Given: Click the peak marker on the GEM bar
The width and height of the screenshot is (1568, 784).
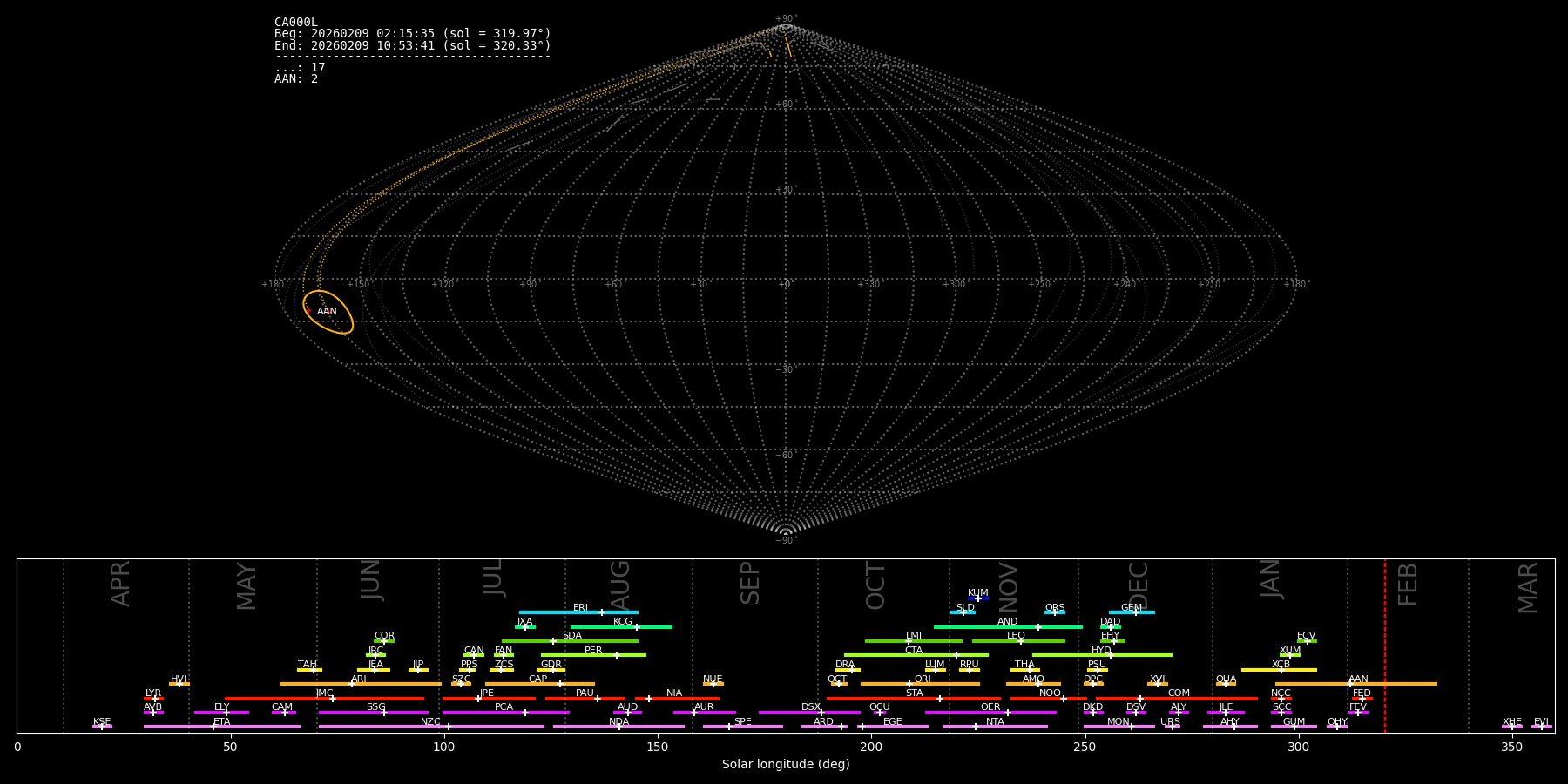Looking at the screenshot, I should click(1135, 612).
